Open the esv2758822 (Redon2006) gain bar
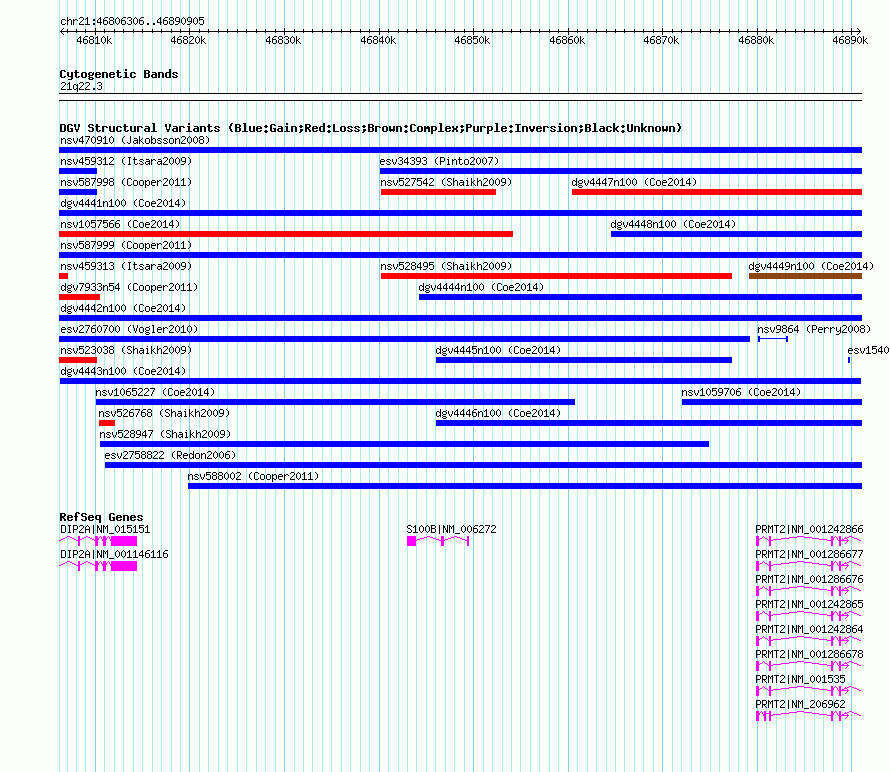The width and height of the screenshot is (890, 772). [x=484, y=465]
